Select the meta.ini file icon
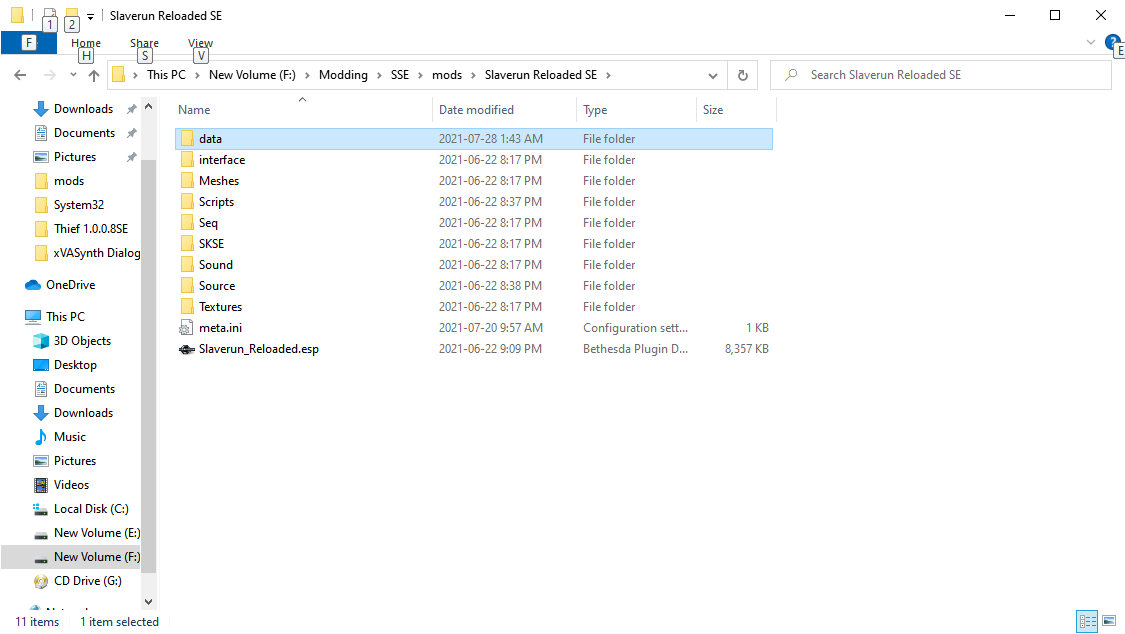The image size is (1125, 634). (x=187, y=328)
